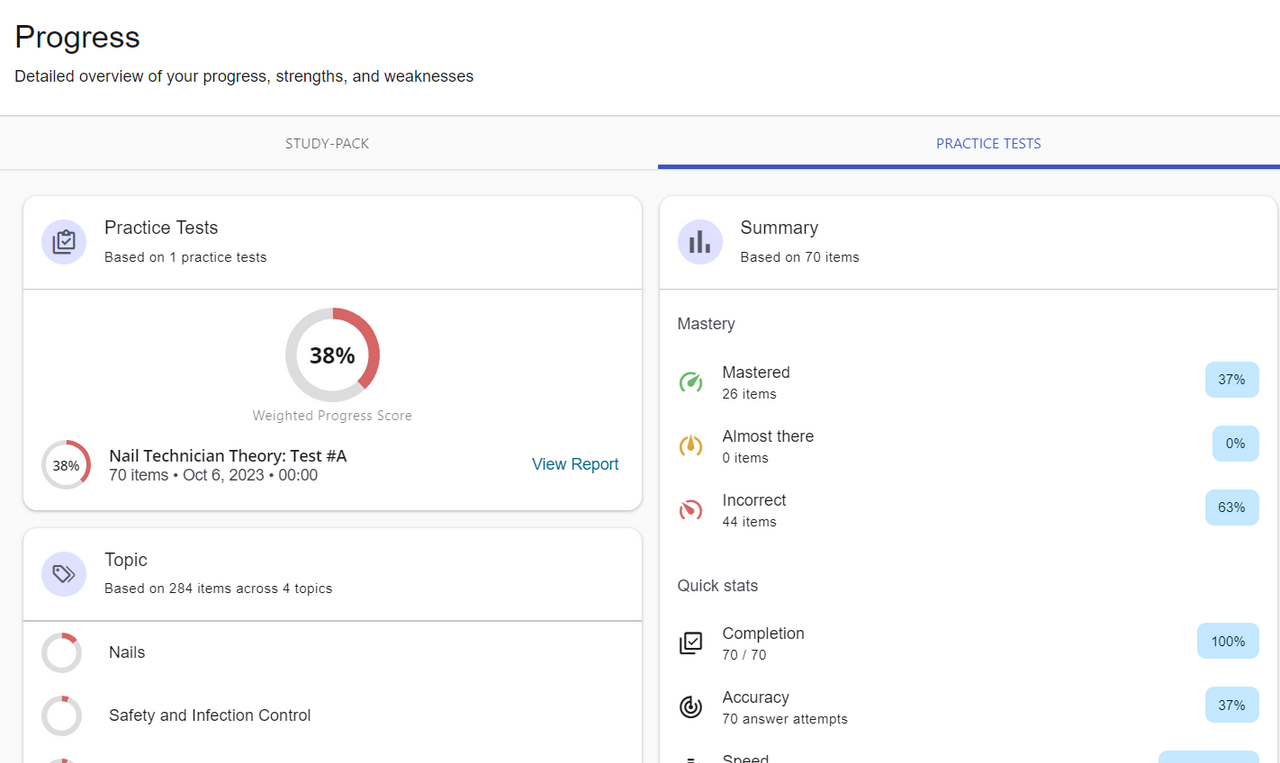Switch to the Study-Pack tab

[x=327, y=143]
